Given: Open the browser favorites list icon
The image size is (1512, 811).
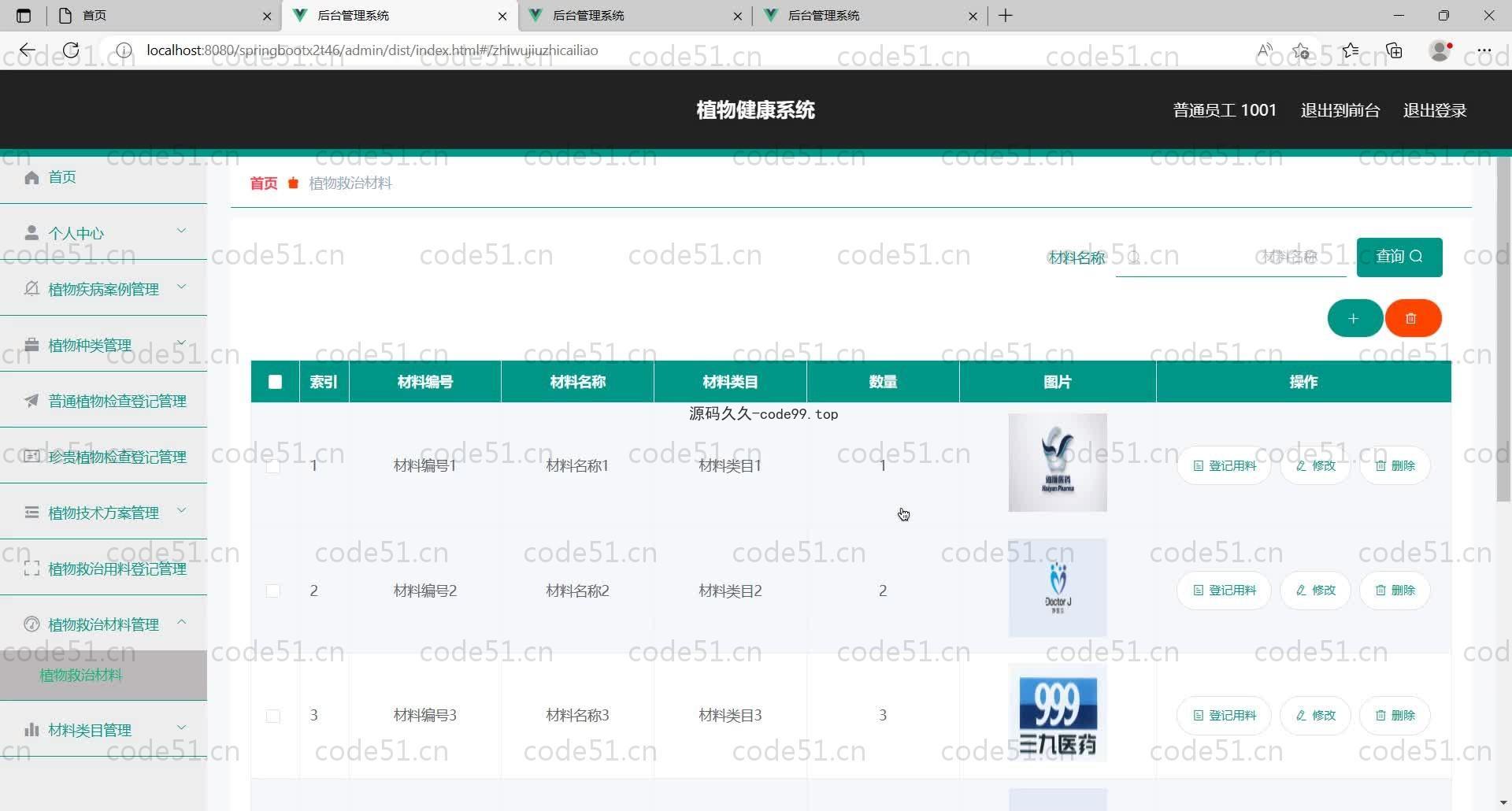Looking at the screenshot, I should pyautogui.click(x=1351, y=50).
